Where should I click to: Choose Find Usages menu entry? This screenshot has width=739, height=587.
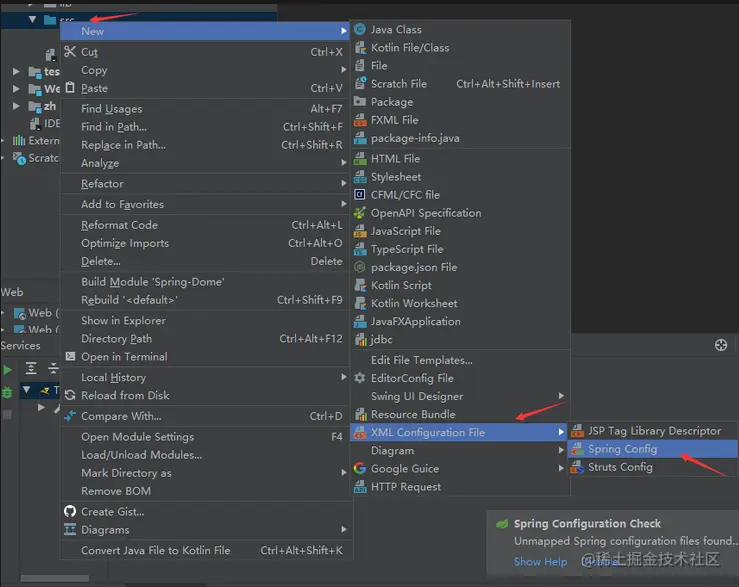coord(205,109)
